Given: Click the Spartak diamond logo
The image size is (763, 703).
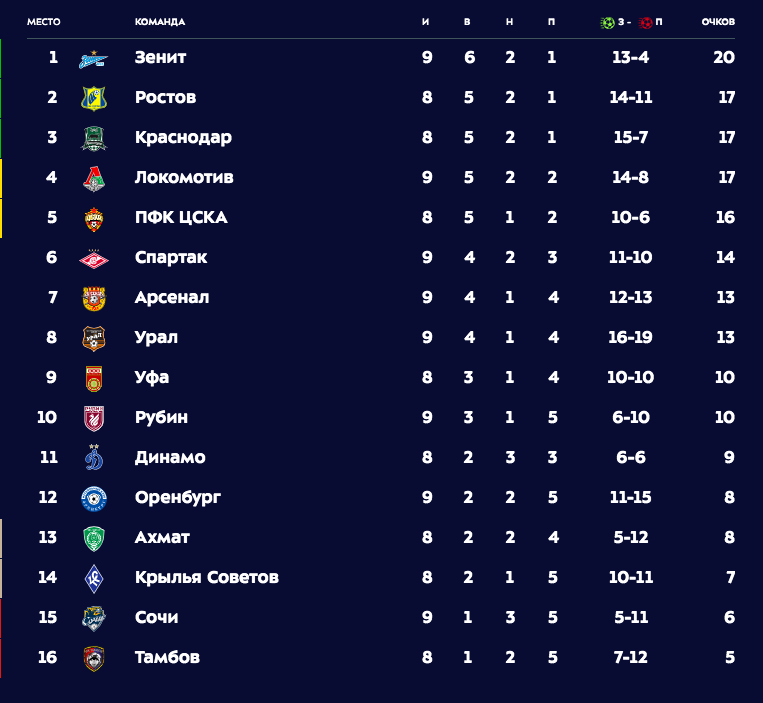Looking at the screenshot, I should click(x=93, y=259).
